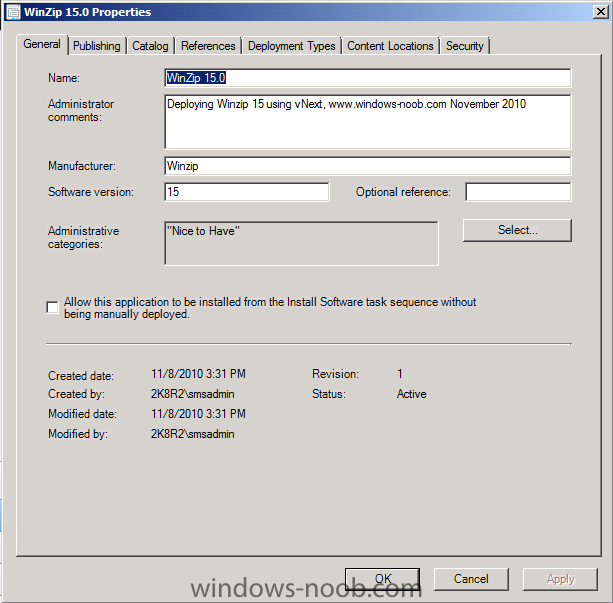This screenshot has width=613, height=603.
Task: Click Select... to choose administrative categories
Action: [x=517, y=230]
